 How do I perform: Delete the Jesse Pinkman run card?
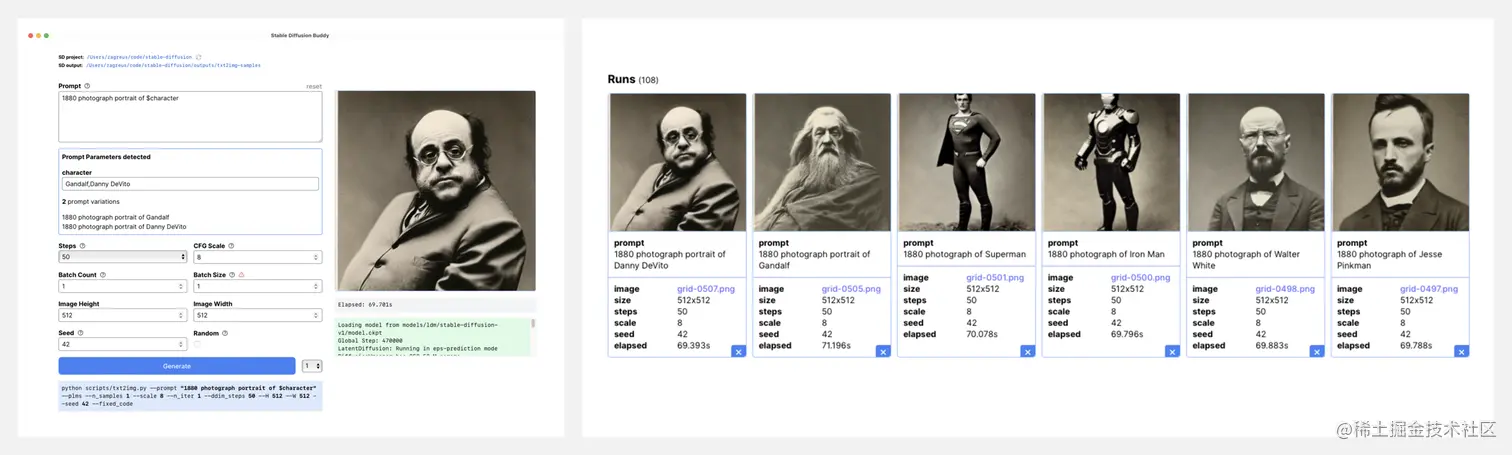pos(1461,351)
